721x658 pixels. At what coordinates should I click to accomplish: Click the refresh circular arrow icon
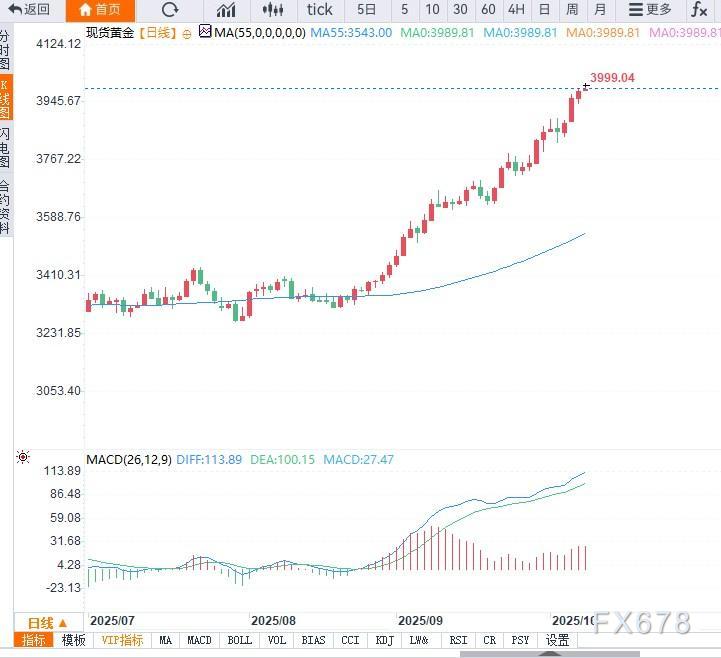coord(170,10)
